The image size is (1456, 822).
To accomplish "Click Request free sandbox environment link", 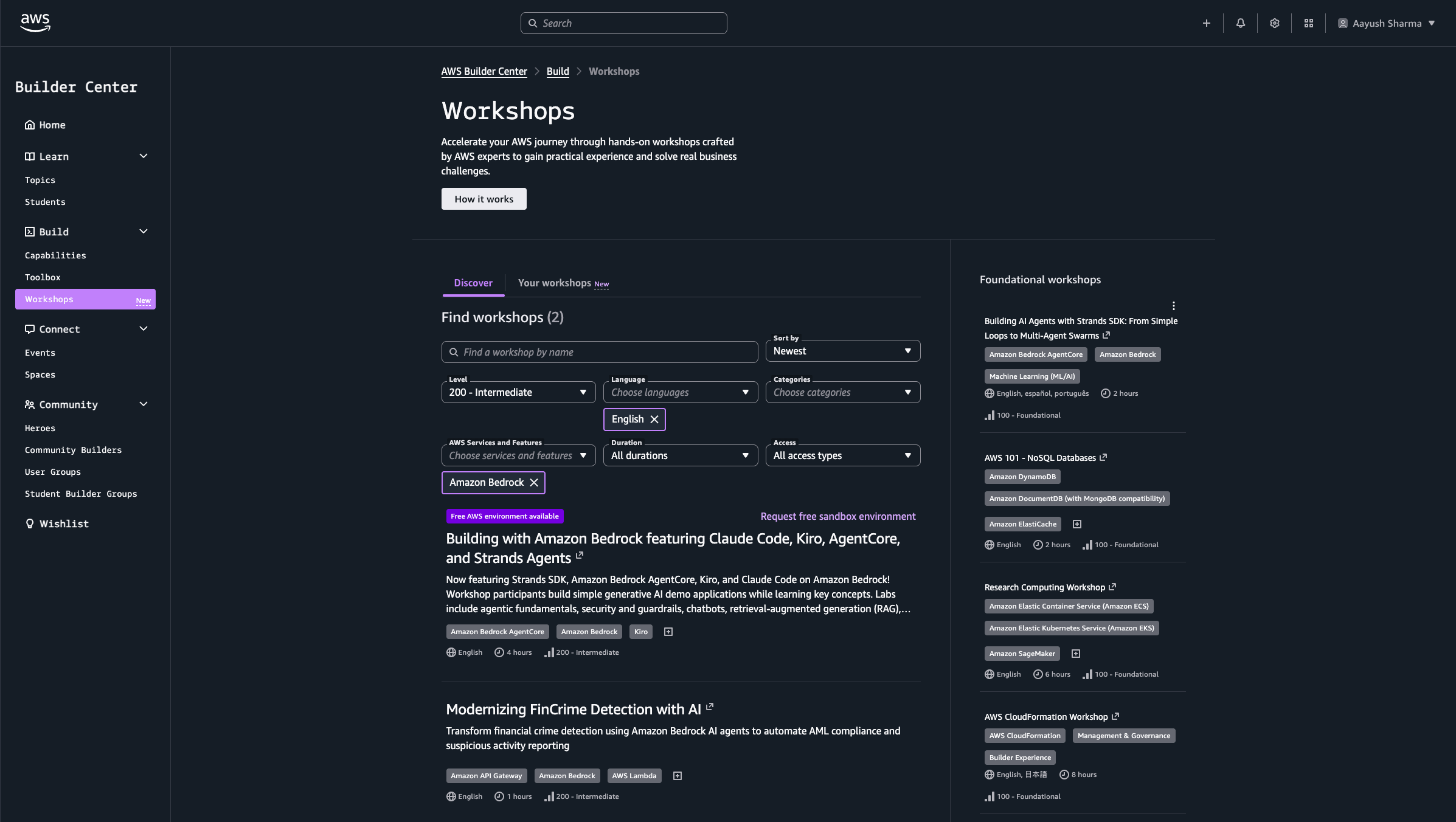I will click(838, 516).
